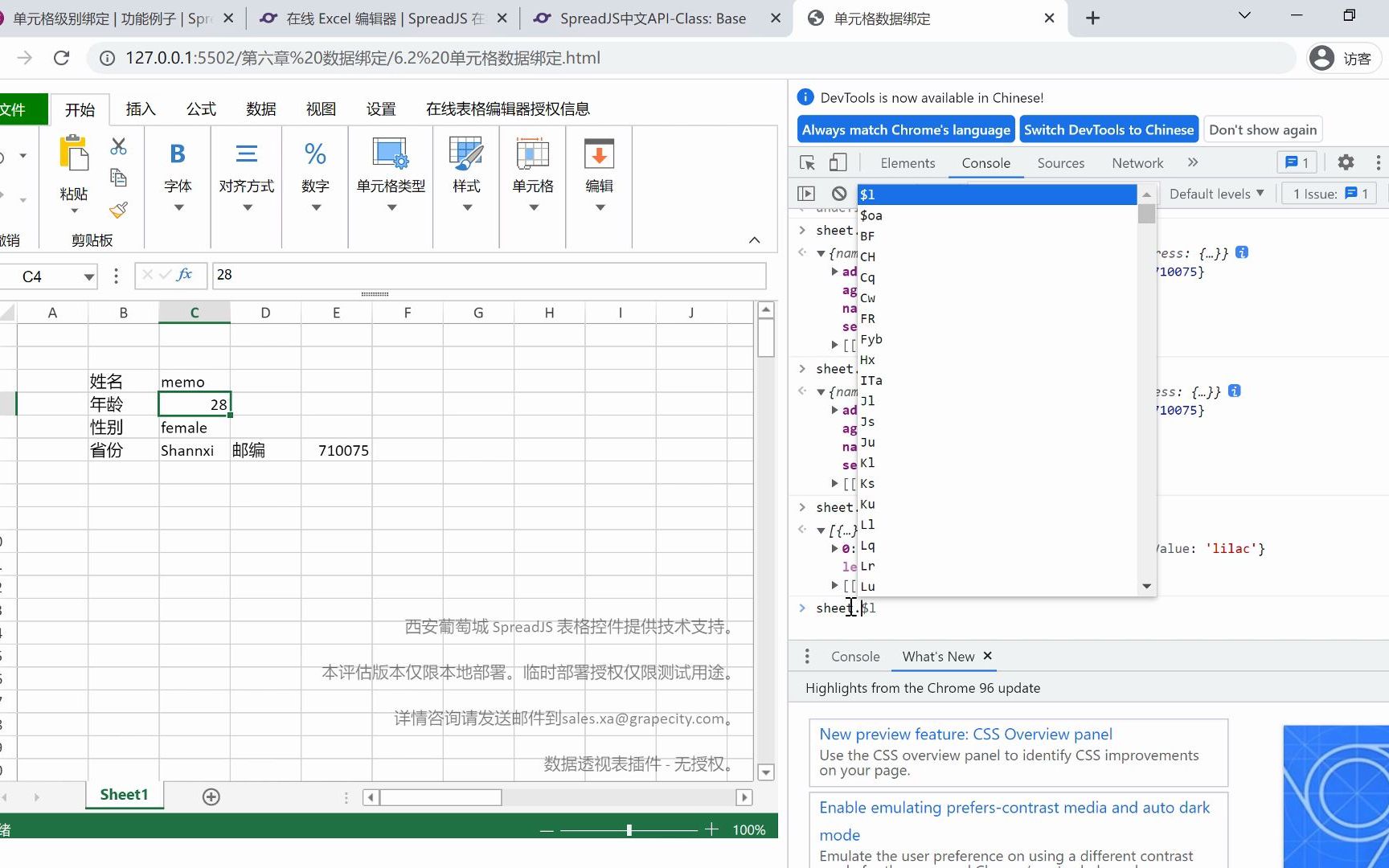Viewport: 1389px width, 868px height.
Task: Switch to the Network DevTools tab
Action: click(x=1137, y=163)
